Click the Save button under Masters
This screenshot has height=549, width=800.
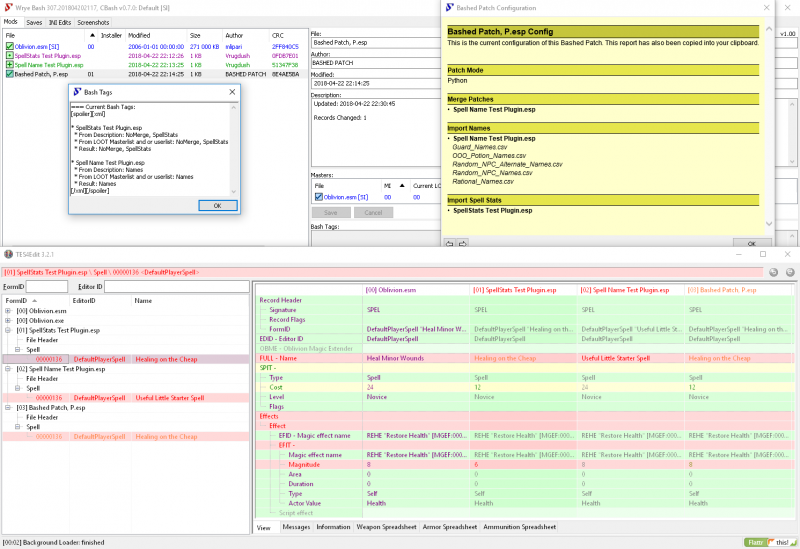click(331, 213)
